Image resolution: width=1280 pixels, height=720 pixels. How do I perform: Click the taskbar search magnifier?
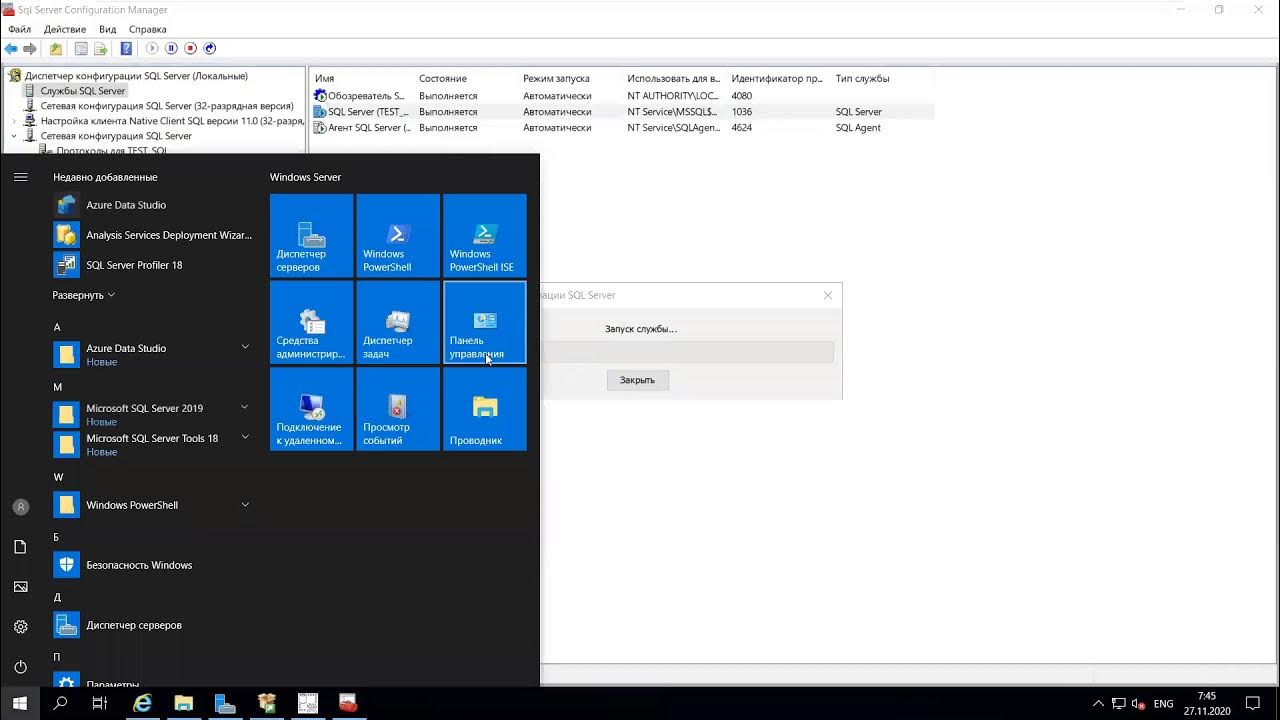point(60,703)
